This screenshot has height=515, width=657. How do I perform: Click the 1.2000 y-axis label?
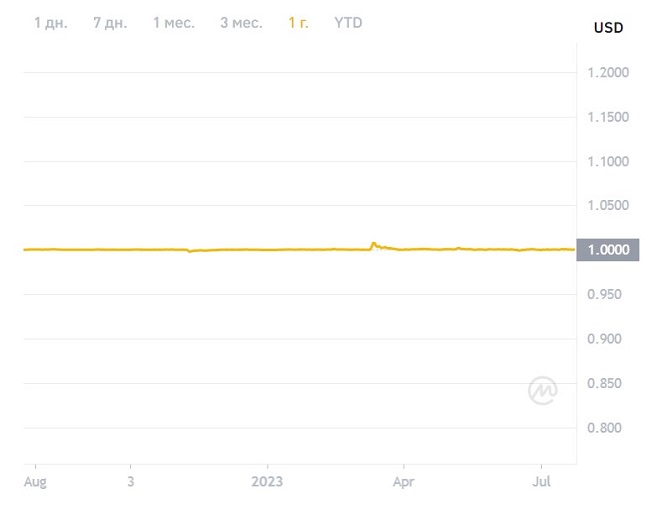click(x=608, y=73)
